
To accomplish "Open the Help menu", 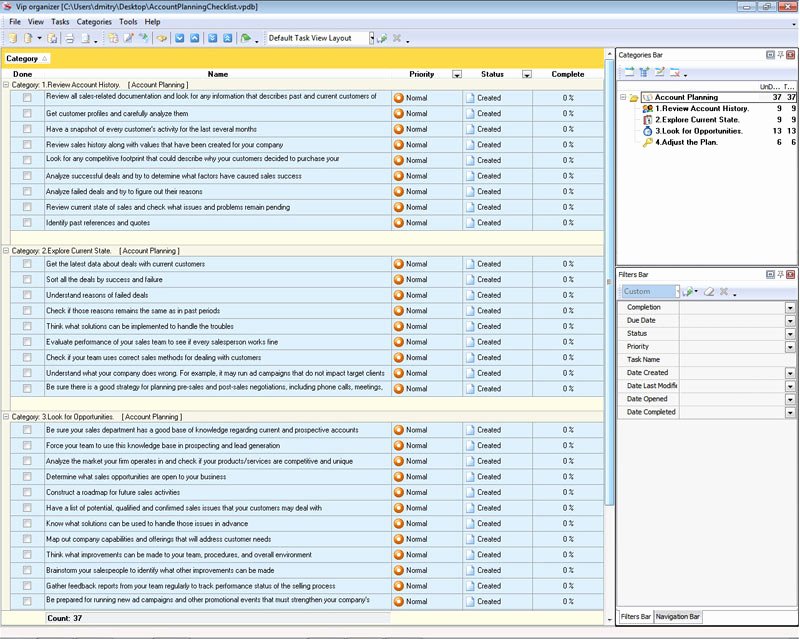I will coord(152,21).
